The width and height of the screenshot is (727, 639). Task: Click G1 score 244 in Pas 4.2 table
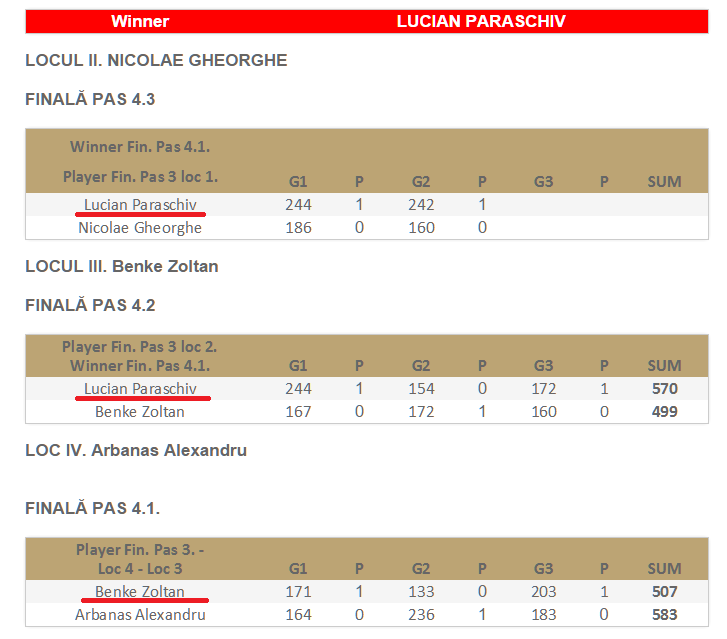298,389
